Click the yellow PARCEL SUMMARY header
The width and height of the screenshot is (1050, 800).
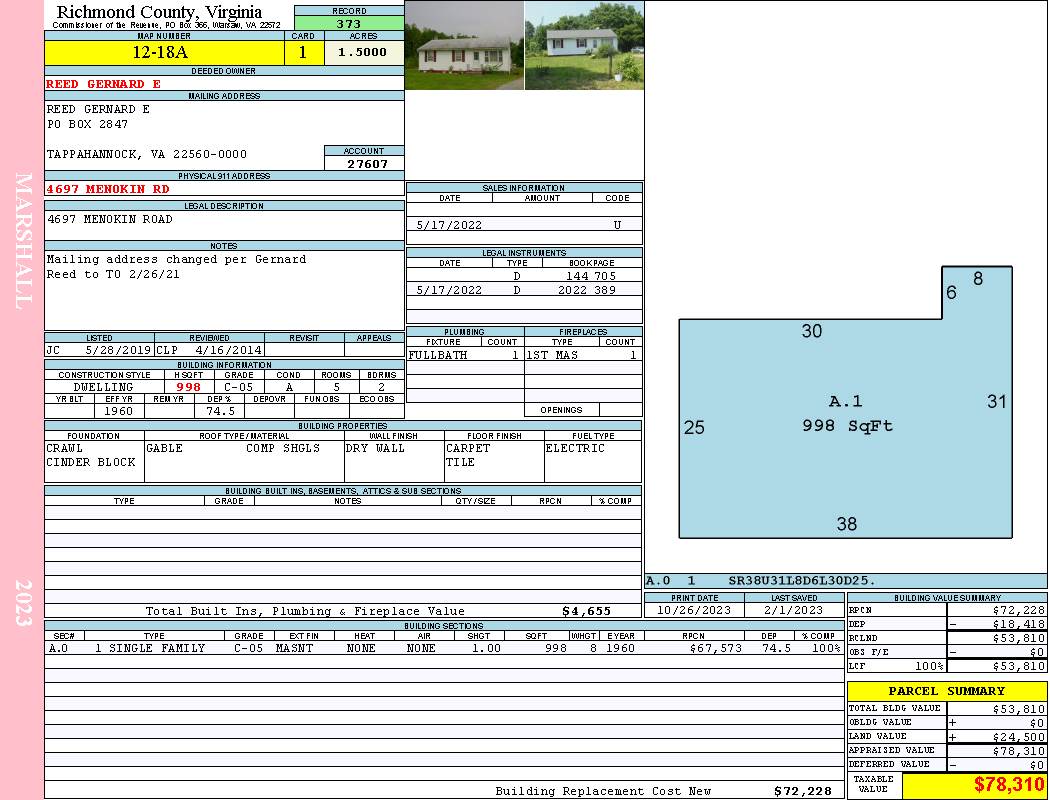coord(947,691)
